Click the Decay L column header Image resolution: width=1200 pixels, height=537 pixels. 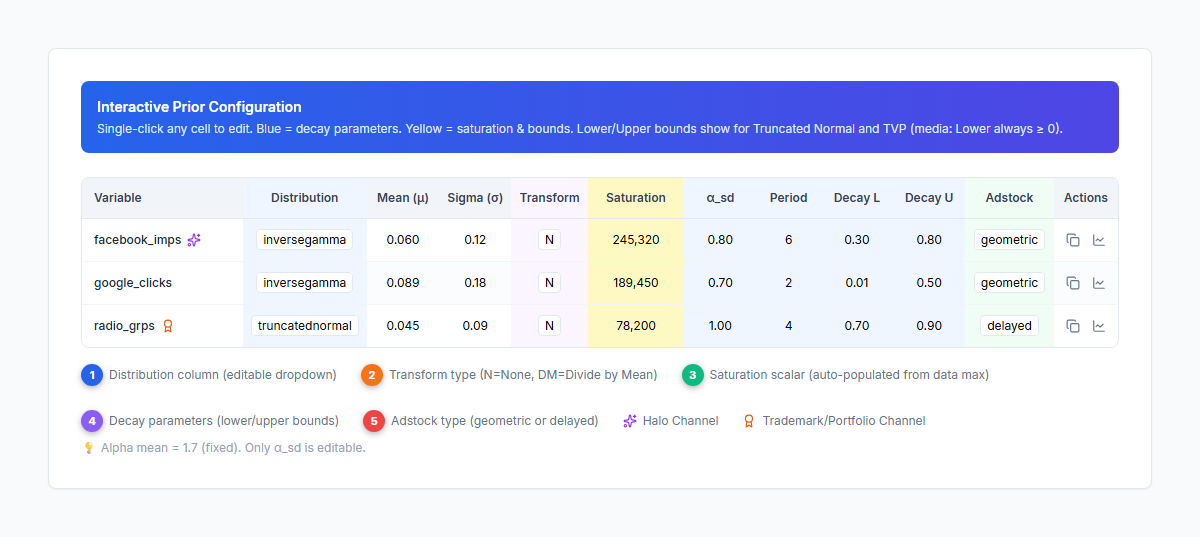click(x=857, y=198)
